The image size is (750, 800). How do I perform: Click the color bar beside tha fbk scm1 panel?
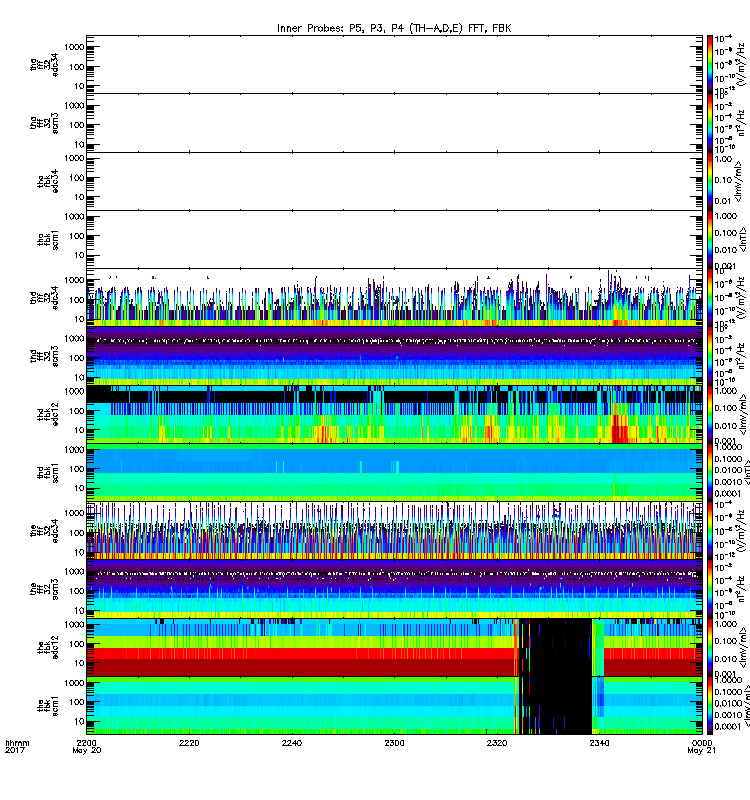[710, 239]
